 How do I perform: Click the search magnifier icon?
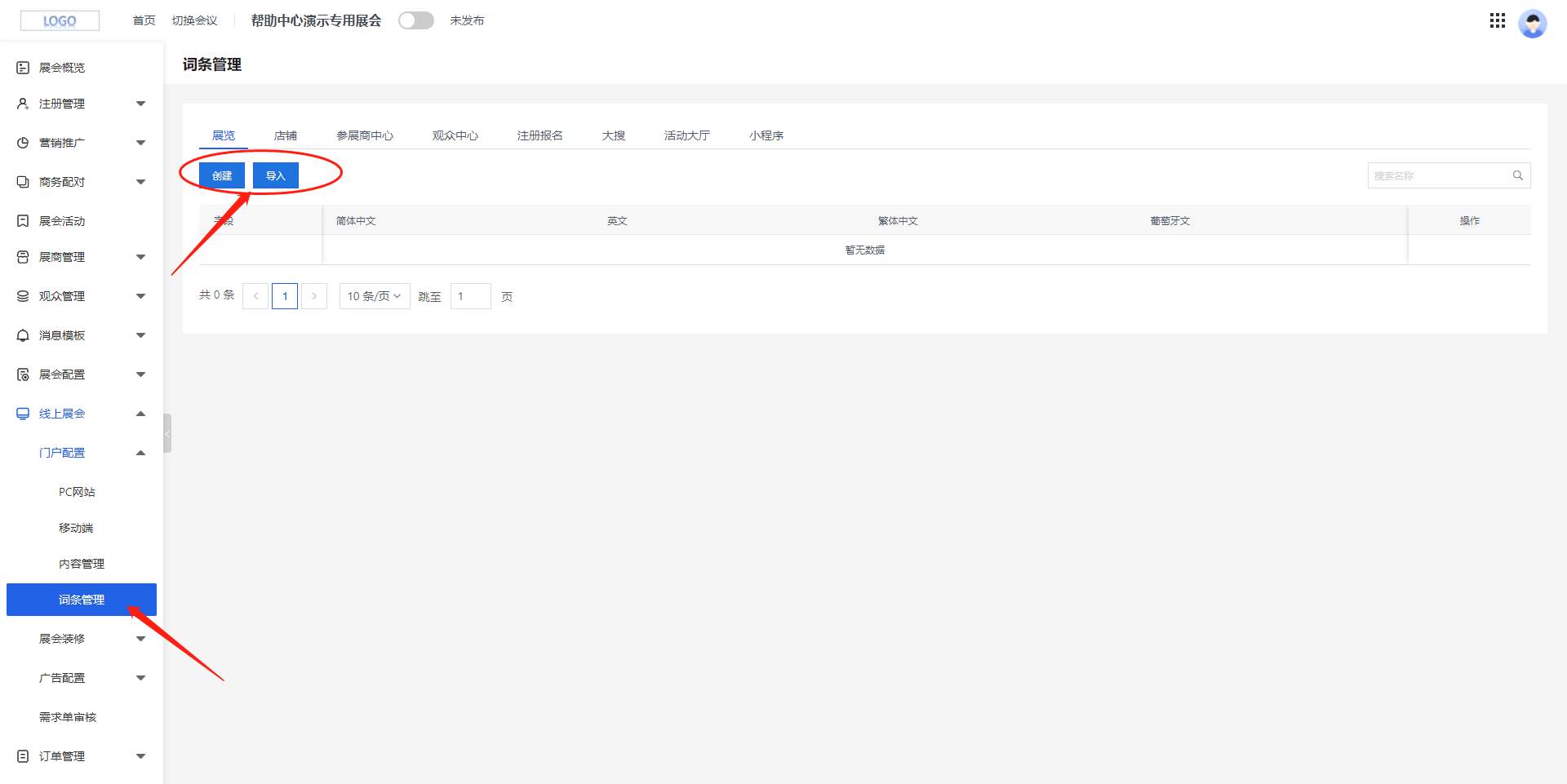[x=1517, y=175]
